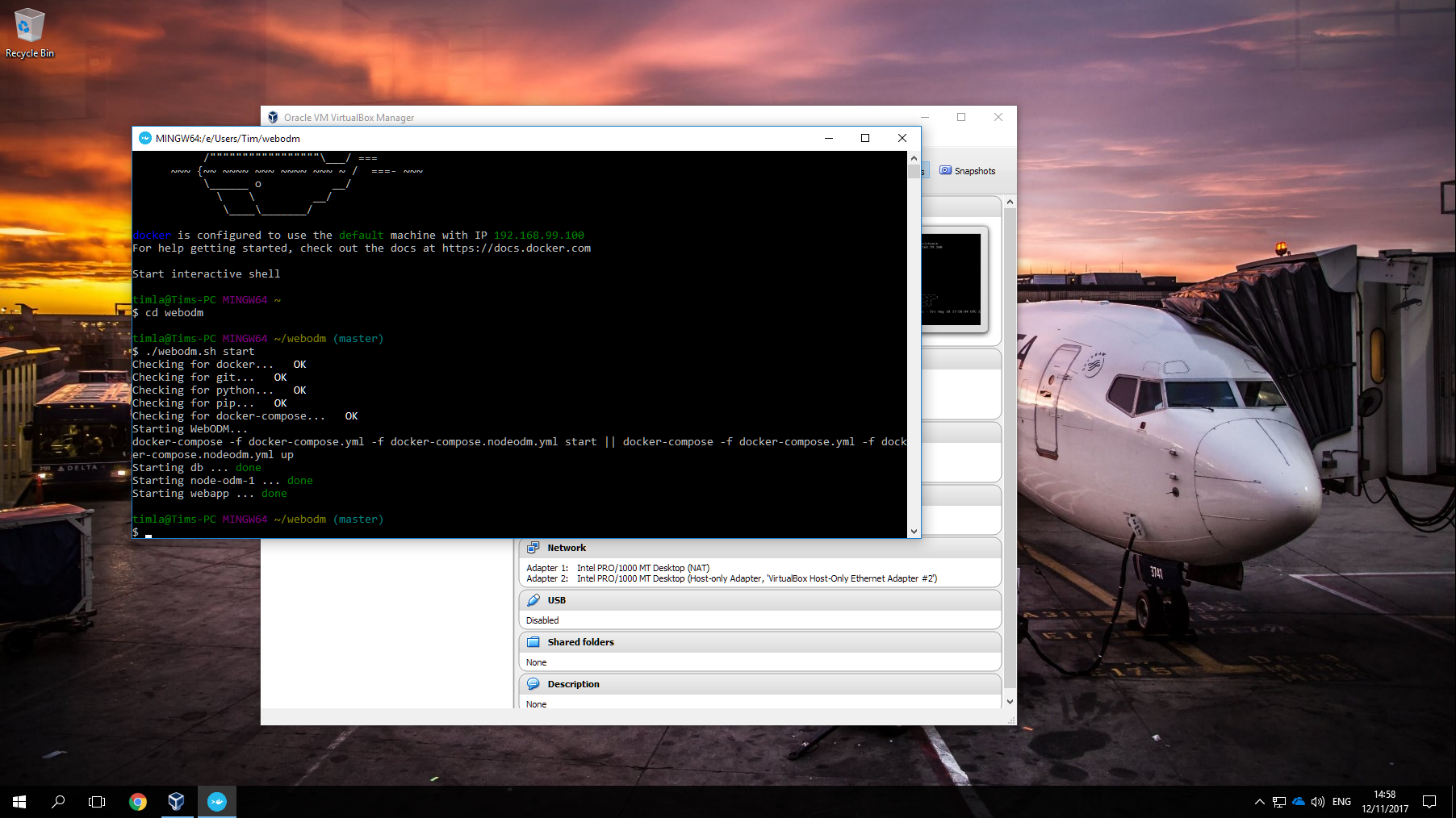Open Oracle VM VirtualBox from the taskbar
Viewport: 1456px width, 818px height.
point(177,801)
